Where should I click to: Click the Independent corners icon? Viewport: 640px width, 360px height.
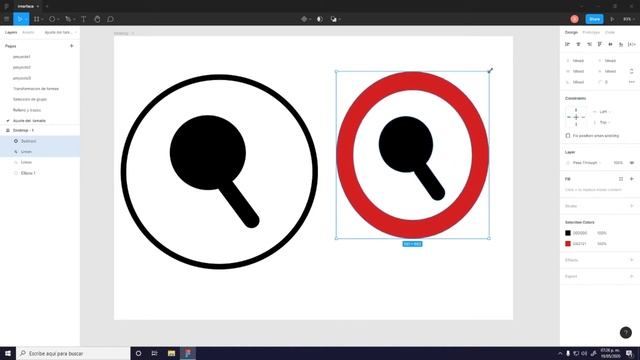coord(632,82)
